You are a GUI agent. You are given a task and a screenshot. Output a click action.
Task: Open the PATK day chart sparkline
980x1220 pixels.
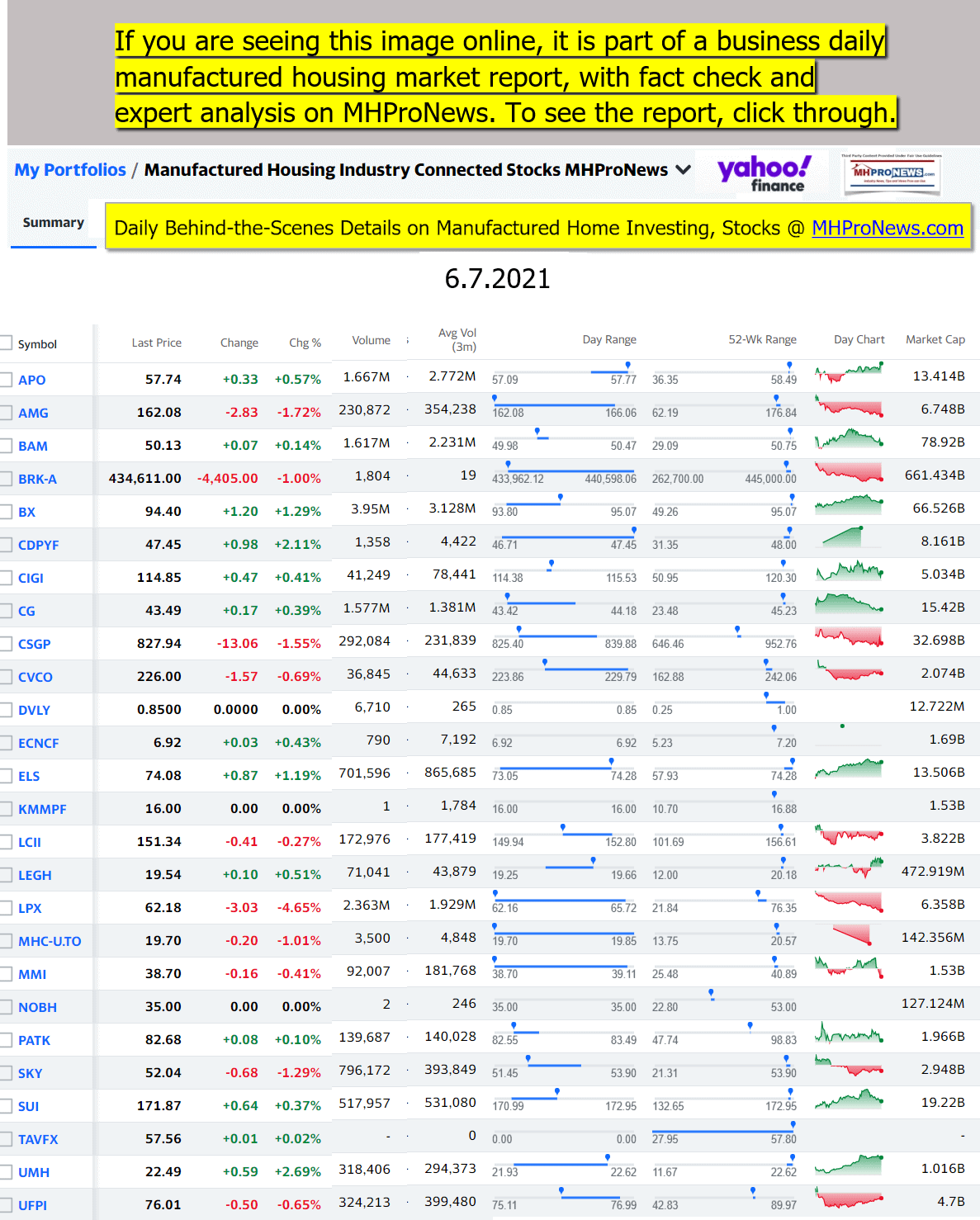click(849, 1033)
